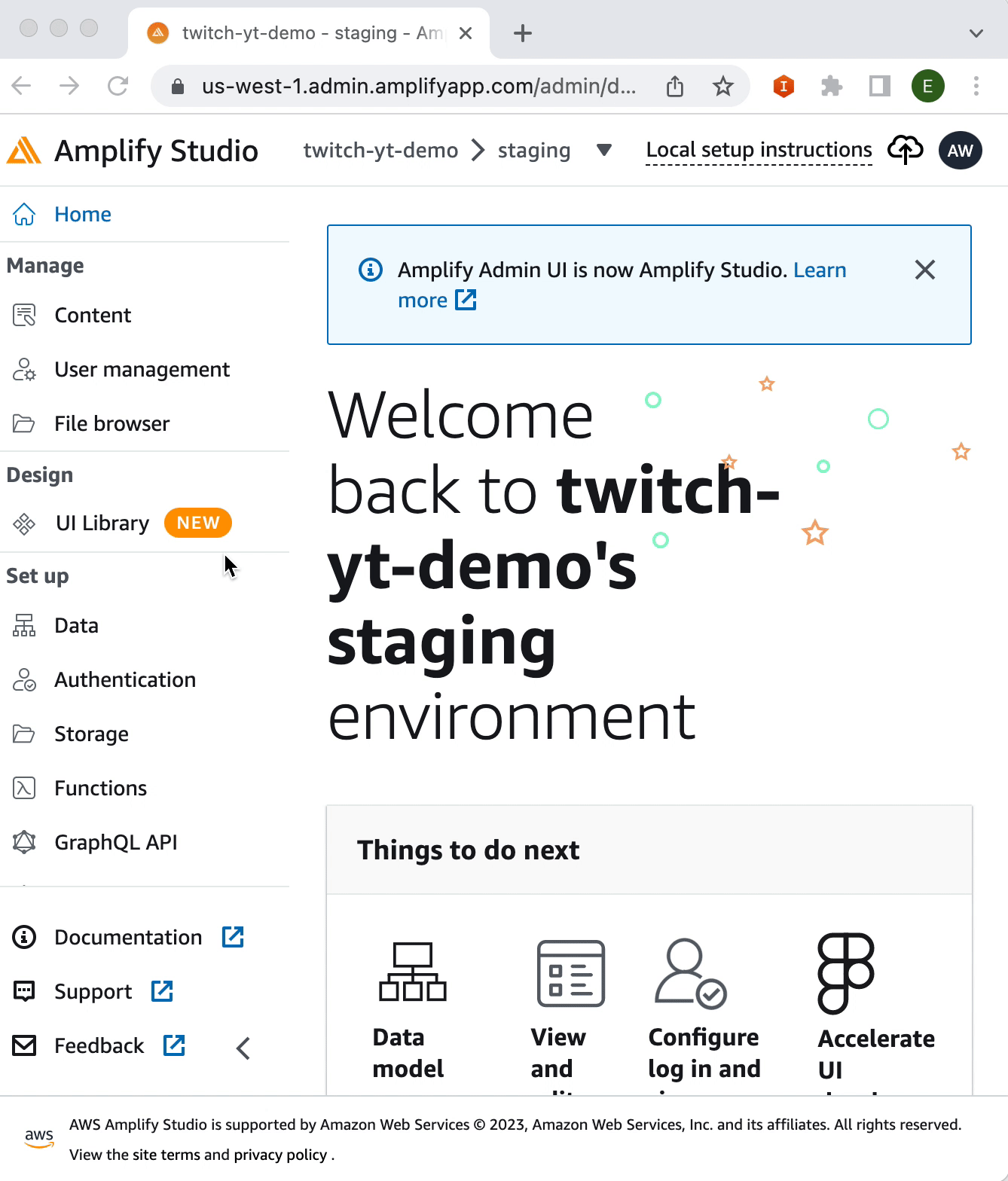Click the Home house icon

click(x=24, y=215)
